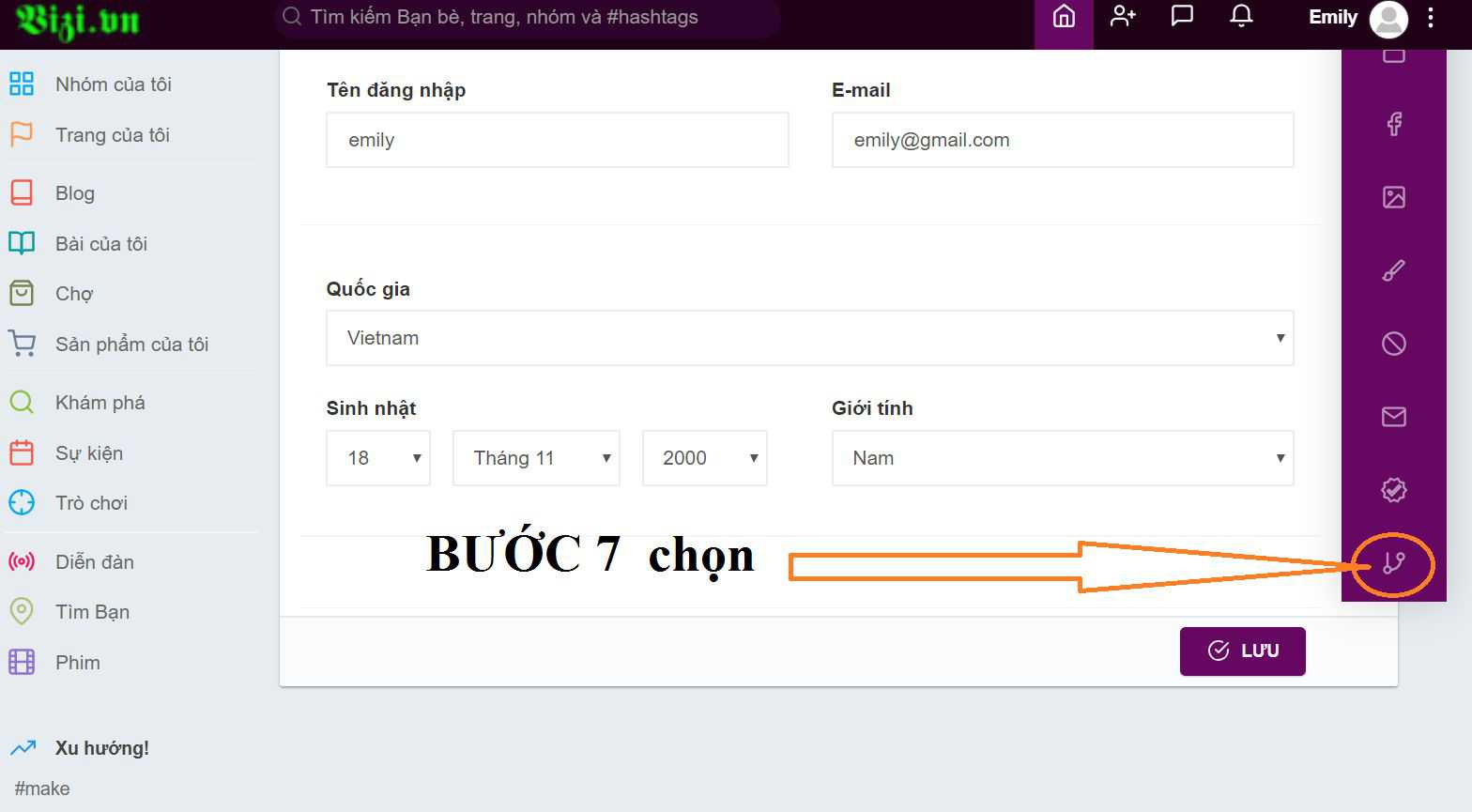Open the notifications bell
This screenshot has width=1472, height=812.
click(x=1241, y=17)
